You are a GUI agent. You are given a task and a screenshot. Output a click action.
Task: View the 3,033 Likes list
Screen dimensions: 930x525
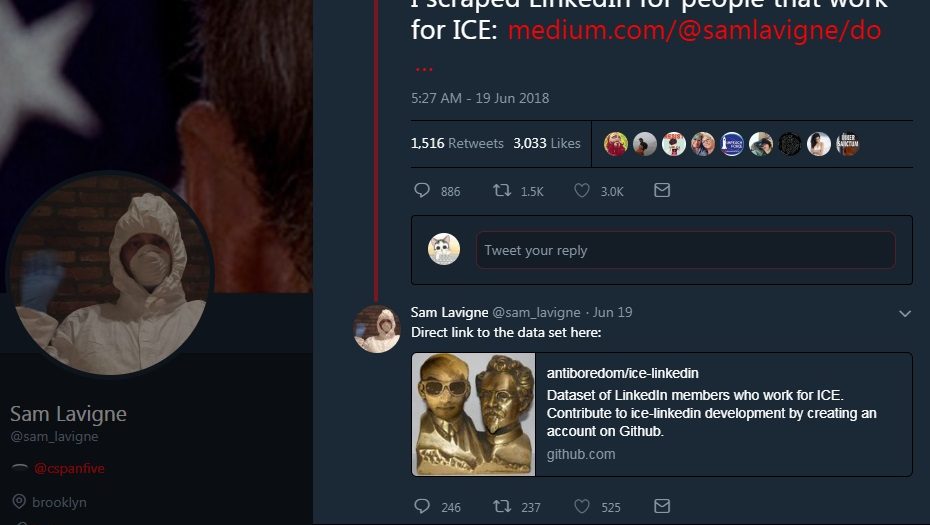pyautogui.click(x=546, y=143)
